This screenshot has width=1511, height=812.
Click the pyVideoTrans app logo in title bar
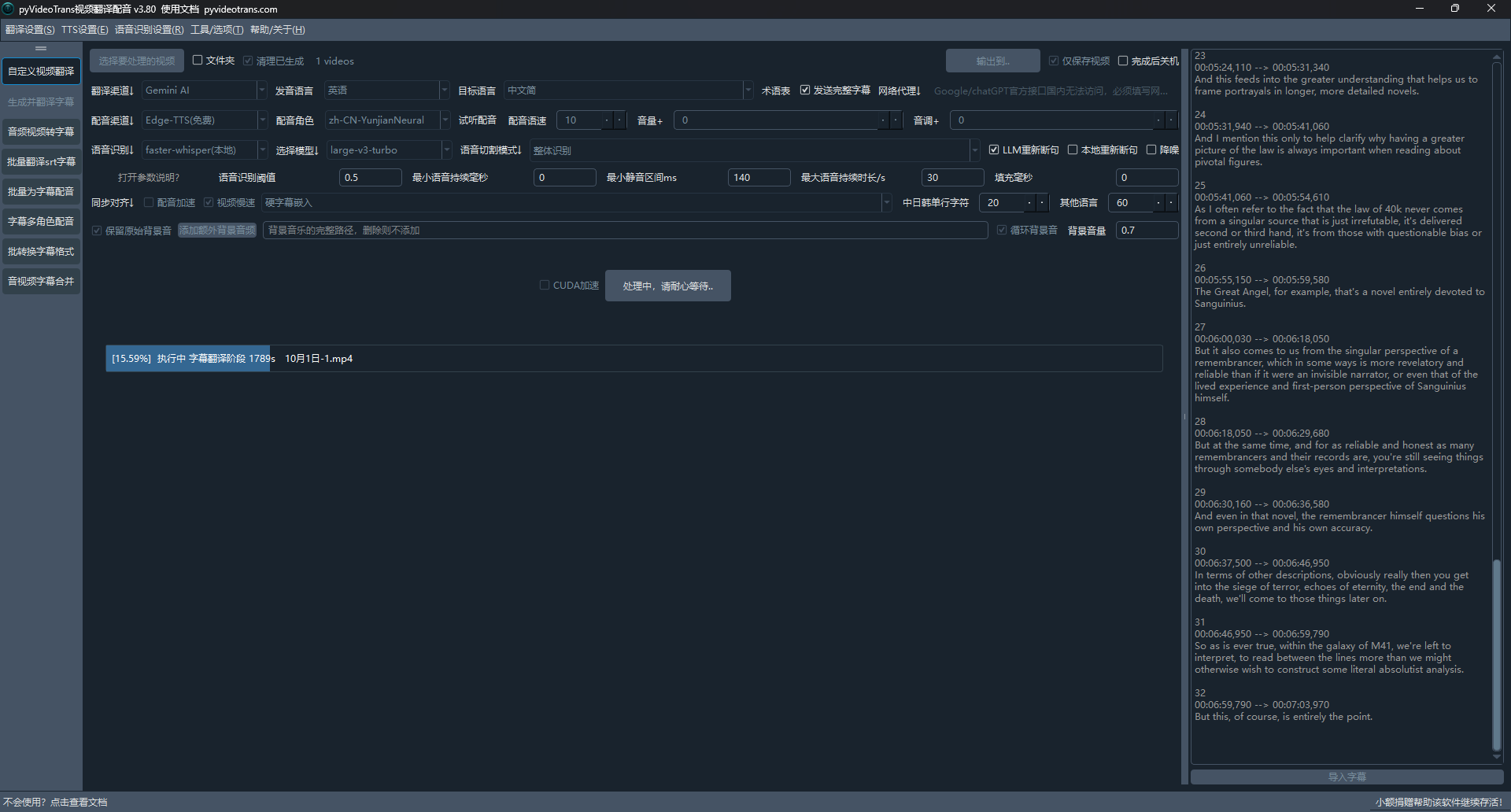point(9,9)
